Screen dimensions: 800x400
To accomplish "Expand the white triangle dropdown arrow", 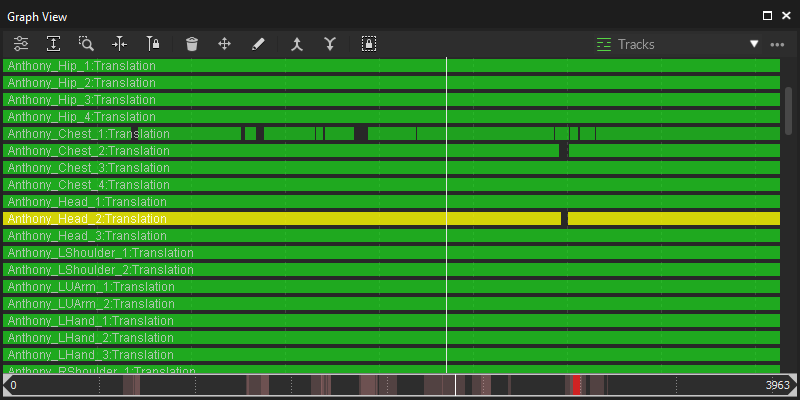I will click(755, 44).
